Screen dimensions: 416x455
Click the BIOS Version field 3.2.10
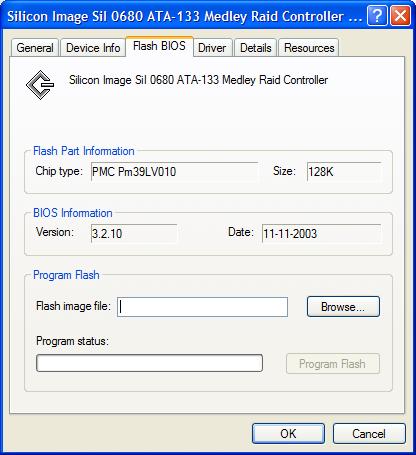pyautogui.click(x=134, y=233)
